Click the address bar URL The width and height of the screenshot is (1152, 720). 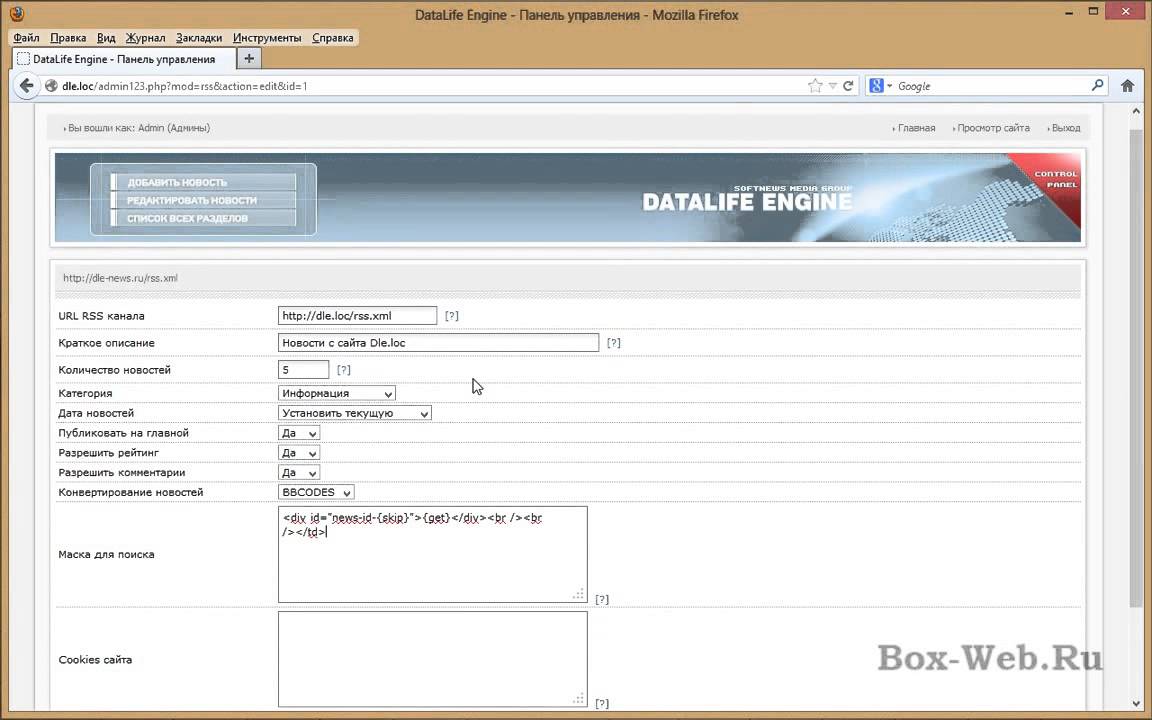[x=185, y=86]
